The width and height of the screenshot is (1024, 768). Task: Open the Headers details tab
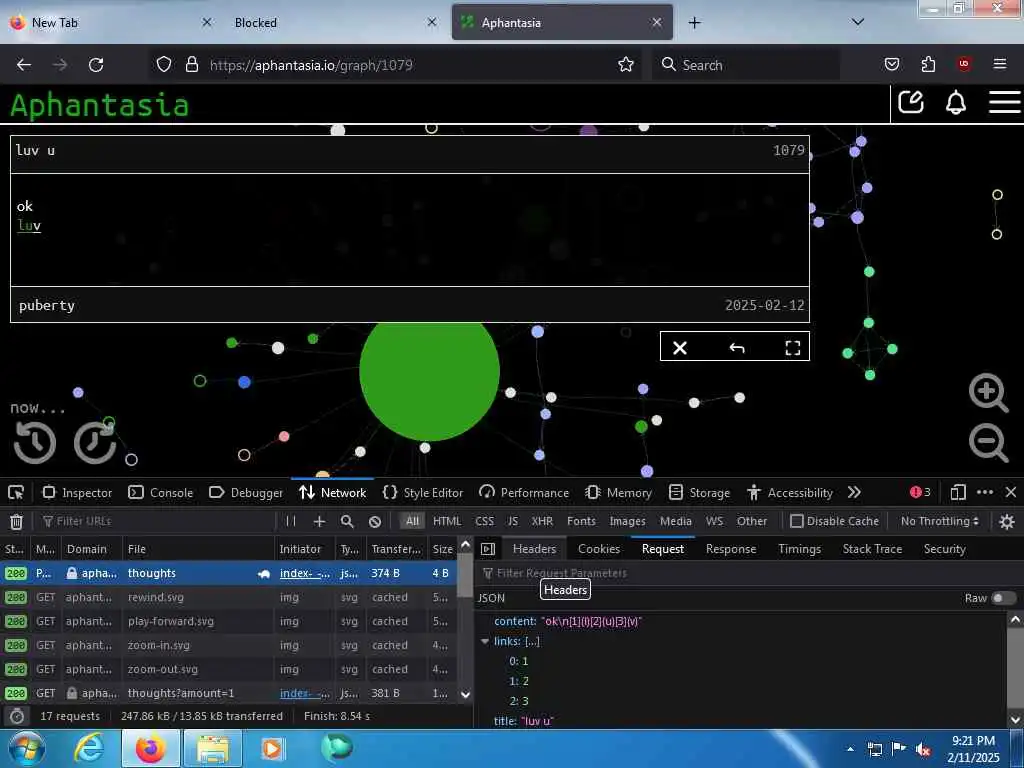click(534, 549)
